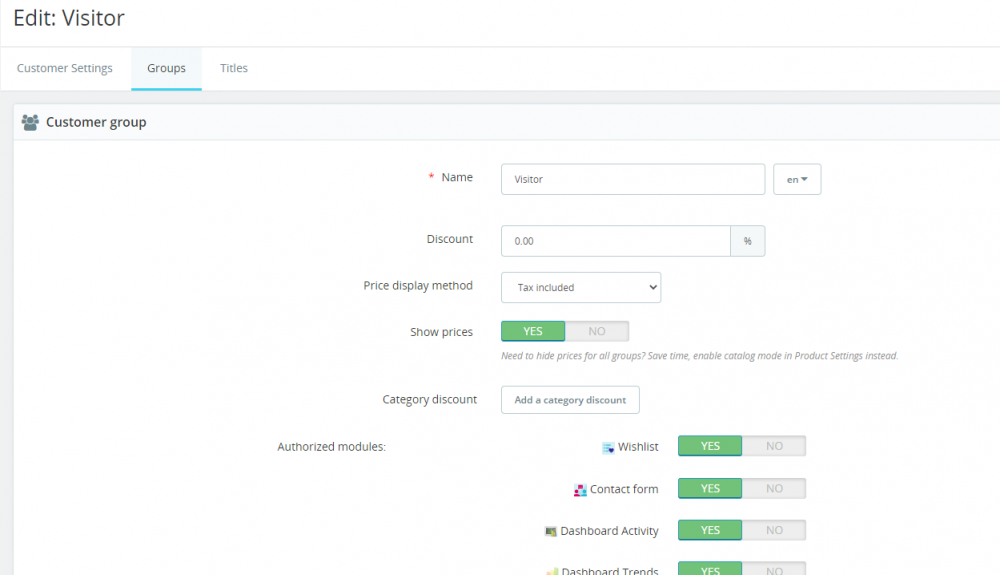Image resolution: width=1000 pixels, height=575 pixels.
Task: Click the Dashboard Activity module icon
Action: pyautogui.click(x=550, y=531)
